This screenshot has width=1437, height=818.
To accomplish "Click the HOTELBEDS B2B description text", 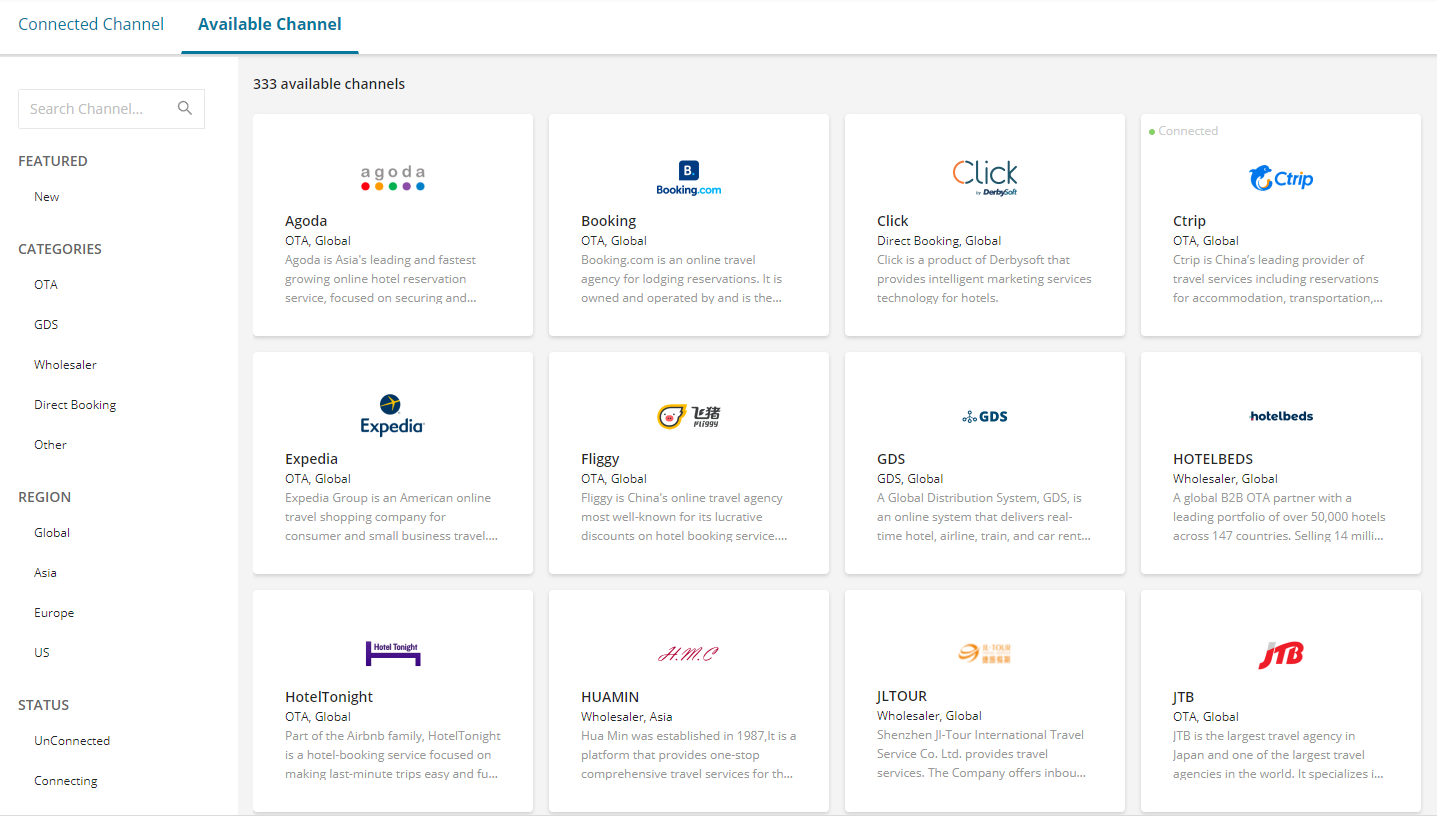I will [x=1279, y=517].
